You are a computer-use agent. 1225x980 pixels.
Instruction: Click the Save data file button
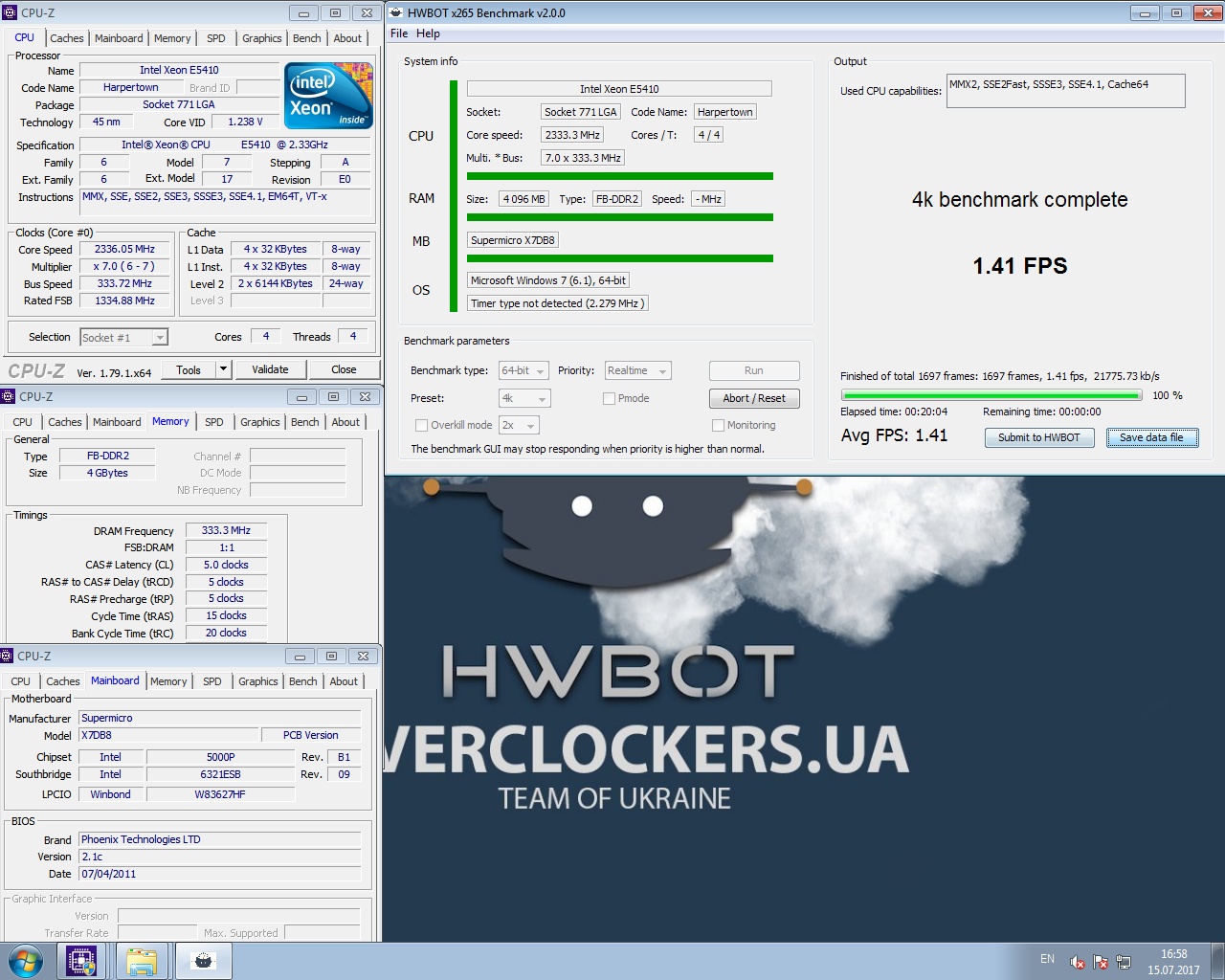[x=1151, y=437]
